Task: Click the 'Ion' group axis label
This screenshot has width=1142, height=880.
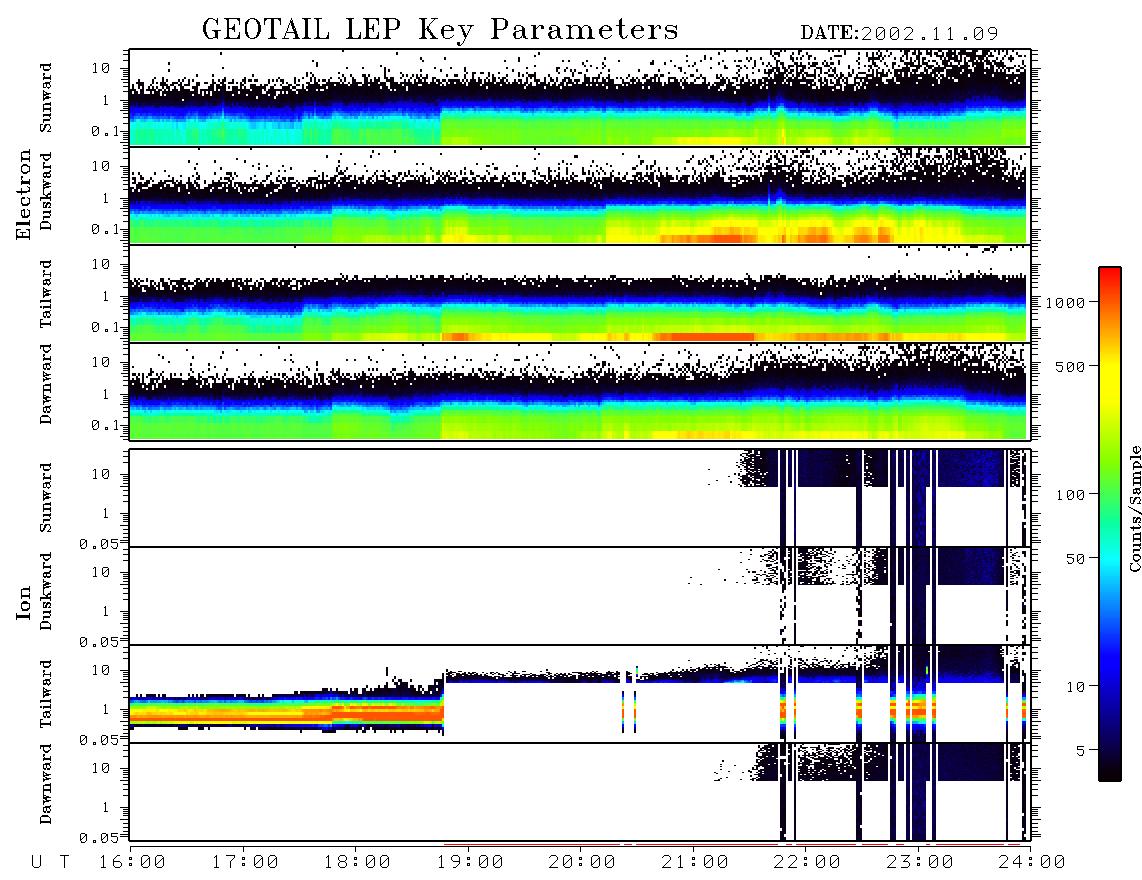Action: coord(24,602)
